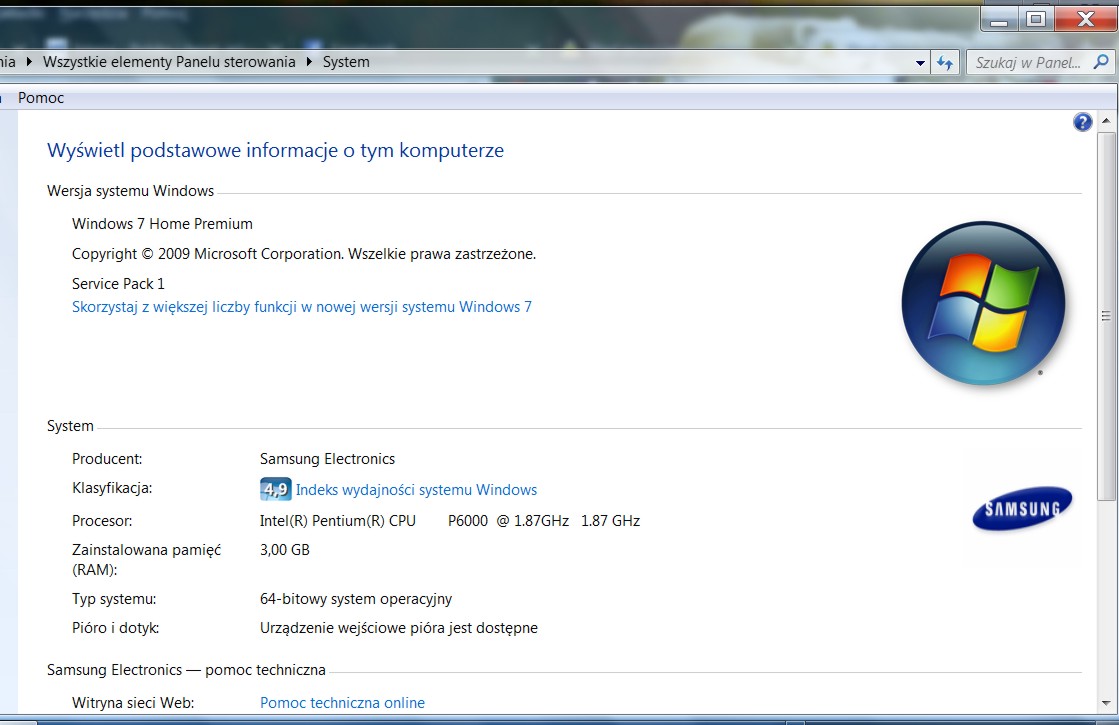Click heading Wyświetl podstawowe informacje o tym komputerze
Viewport: 1119px width, 725px height.
pos(275,150)
